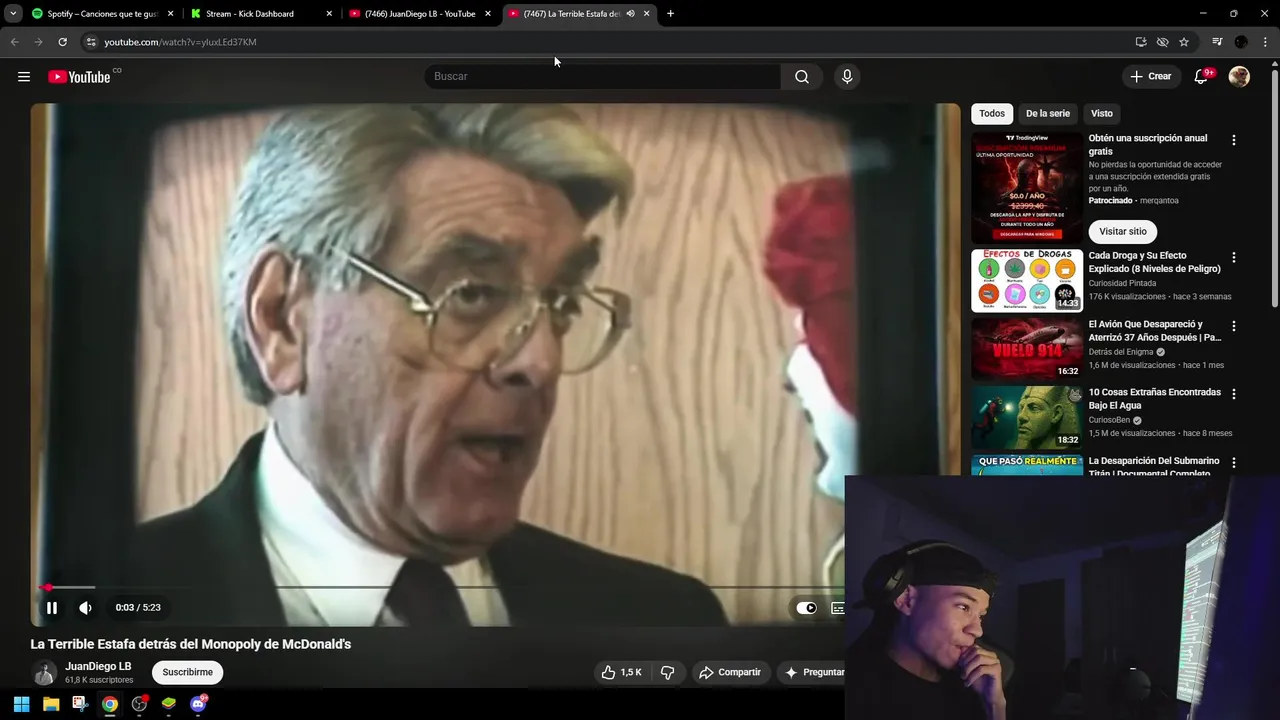
Task: Click the Buscar search field
Action: pyautogui.click(x=603, y=77)
